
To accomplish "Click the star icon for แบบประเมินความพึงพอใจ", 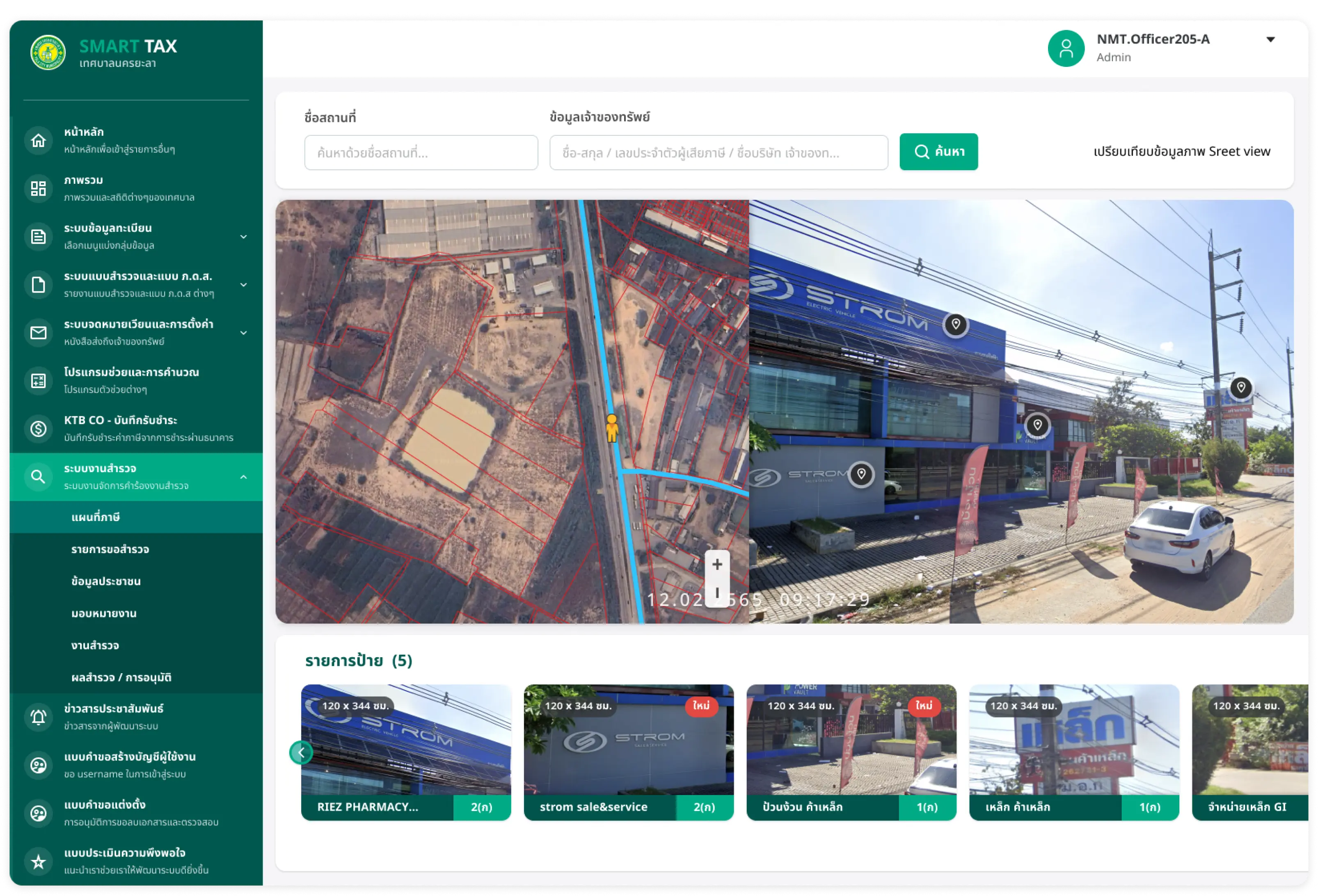I will 38,862.
